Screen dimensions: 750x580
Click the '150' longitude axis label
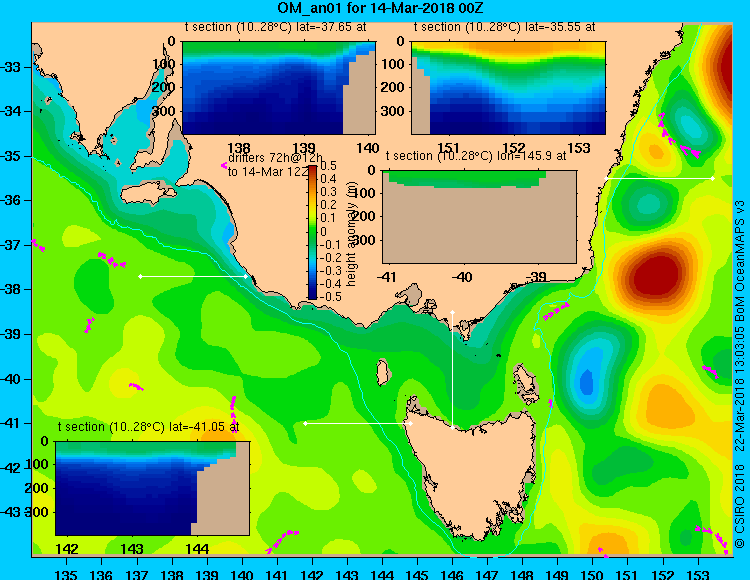point(592,574)
